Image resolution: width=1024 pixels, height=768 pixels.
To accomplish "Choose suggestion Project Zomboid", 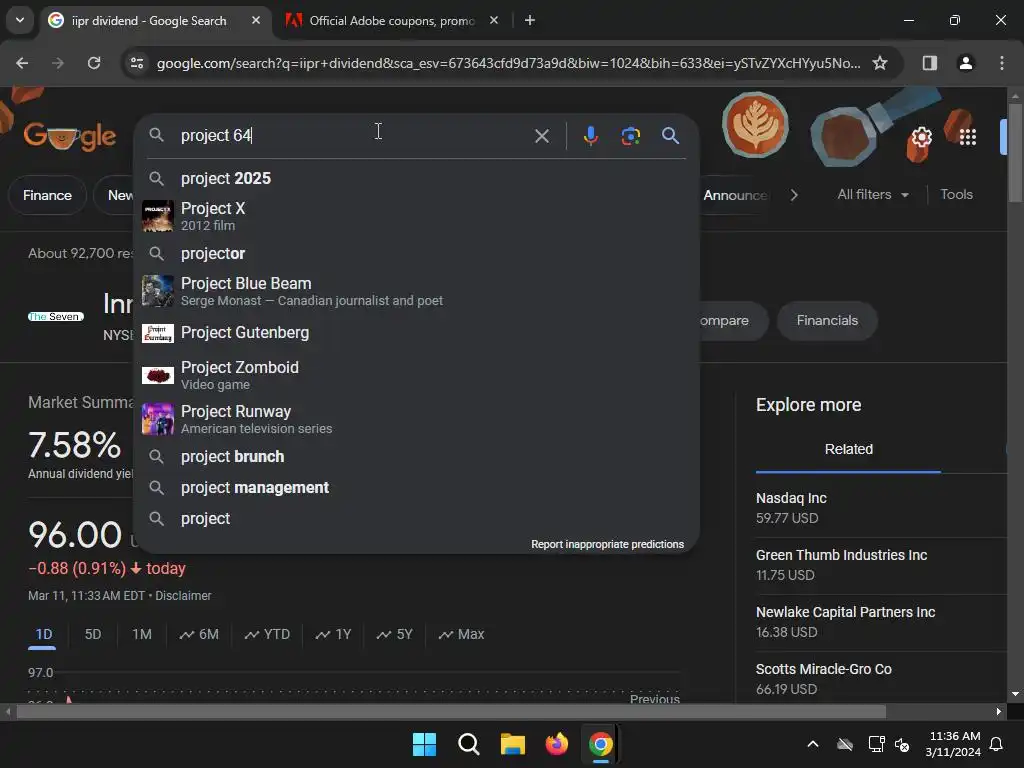I will coord(416,375).
